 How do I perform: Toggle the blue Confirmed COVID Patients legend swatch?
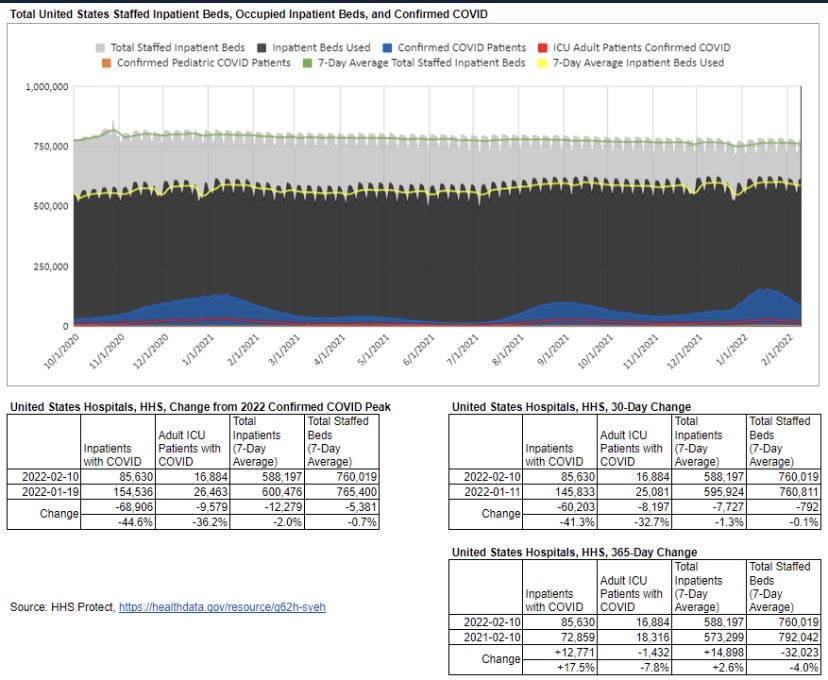point(386,47)
